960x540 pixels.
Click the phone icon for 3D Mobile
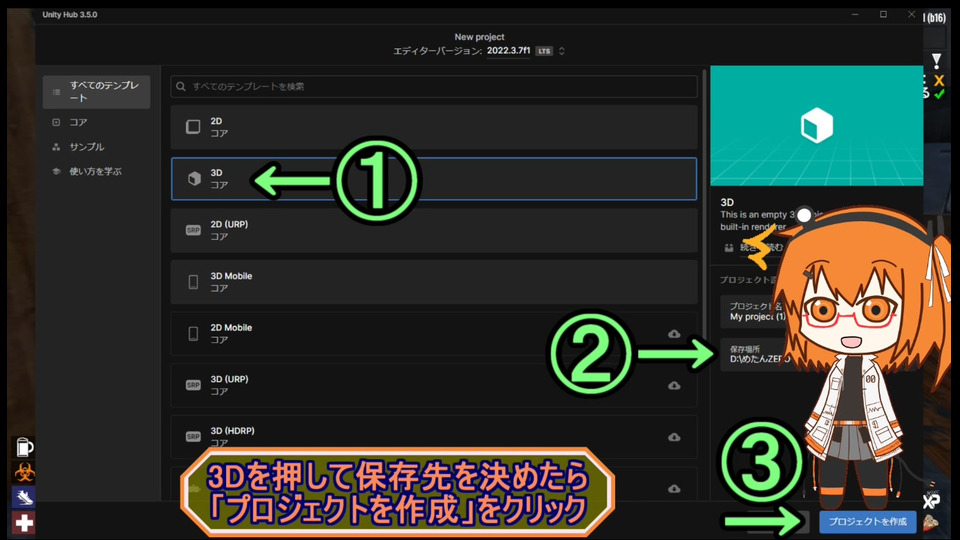point(193,282)
